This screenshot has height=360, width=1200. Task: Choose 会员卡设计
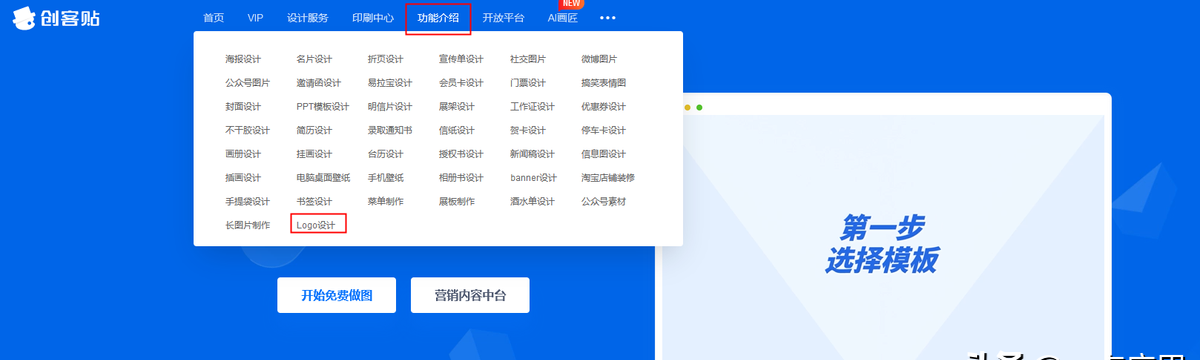point(461,83)
